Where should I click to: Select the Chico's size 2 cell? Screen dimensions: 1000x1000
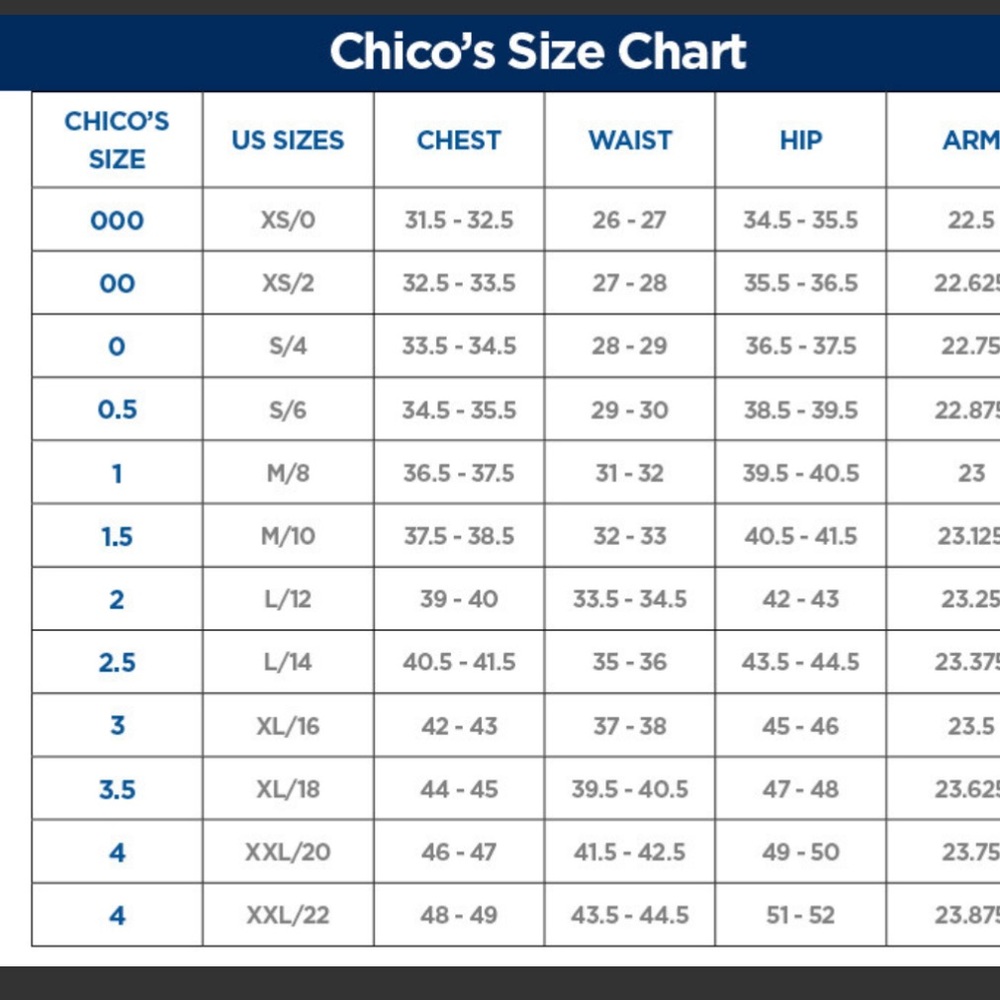click(117, 599)
